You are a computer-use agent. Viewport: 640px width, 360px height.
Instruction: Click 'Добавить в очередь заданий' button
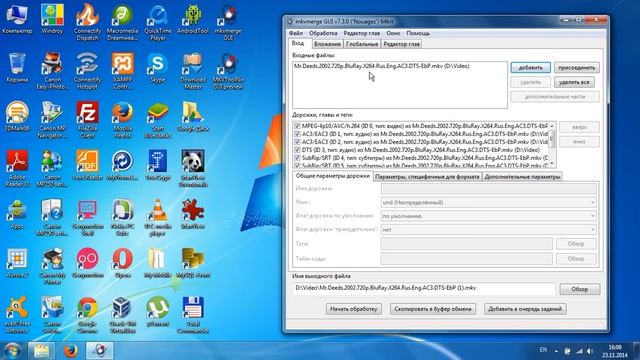525,309
